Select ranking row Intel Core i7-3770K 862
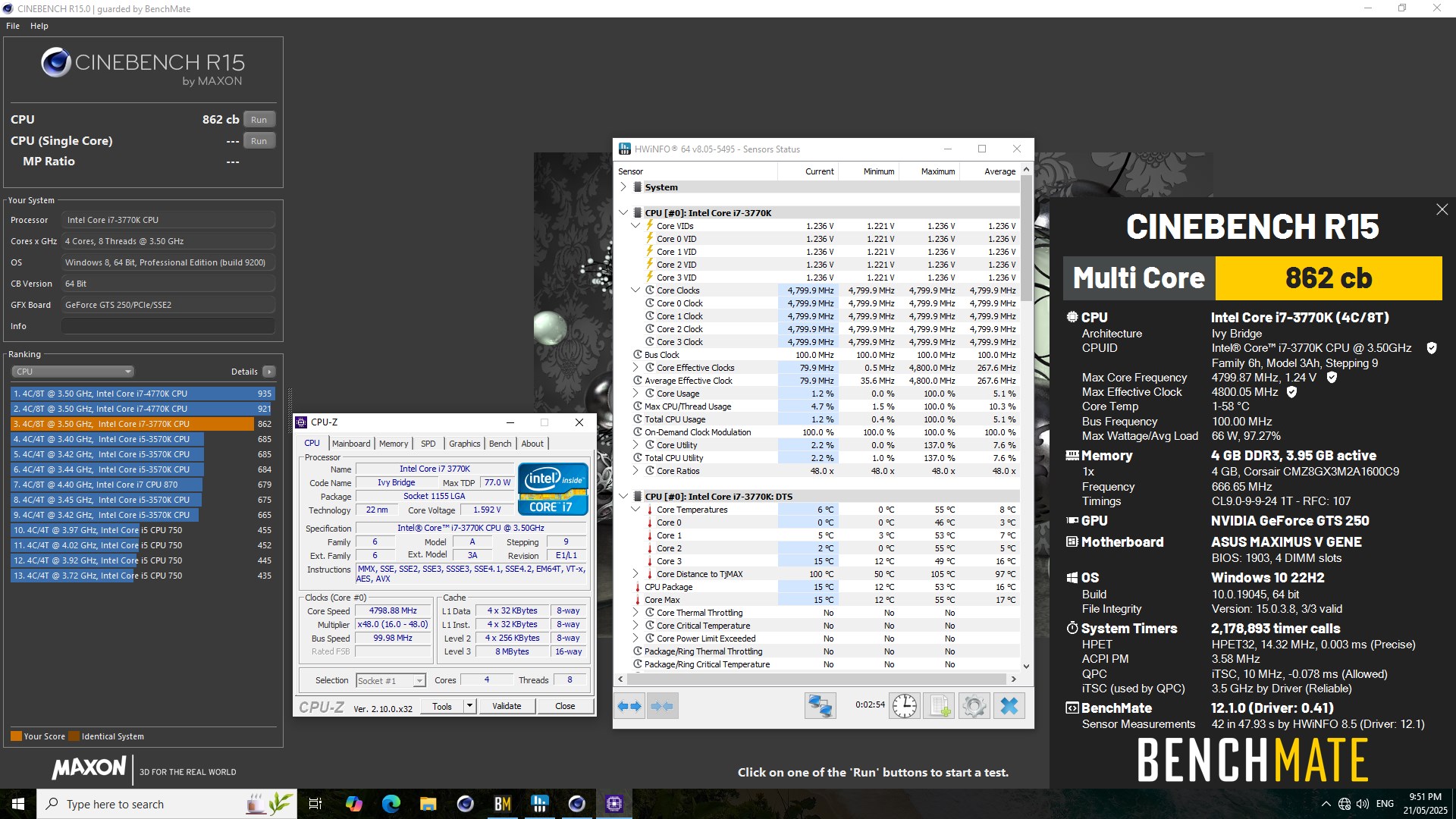Screen dimensions: 1456x819 (143, 424)
